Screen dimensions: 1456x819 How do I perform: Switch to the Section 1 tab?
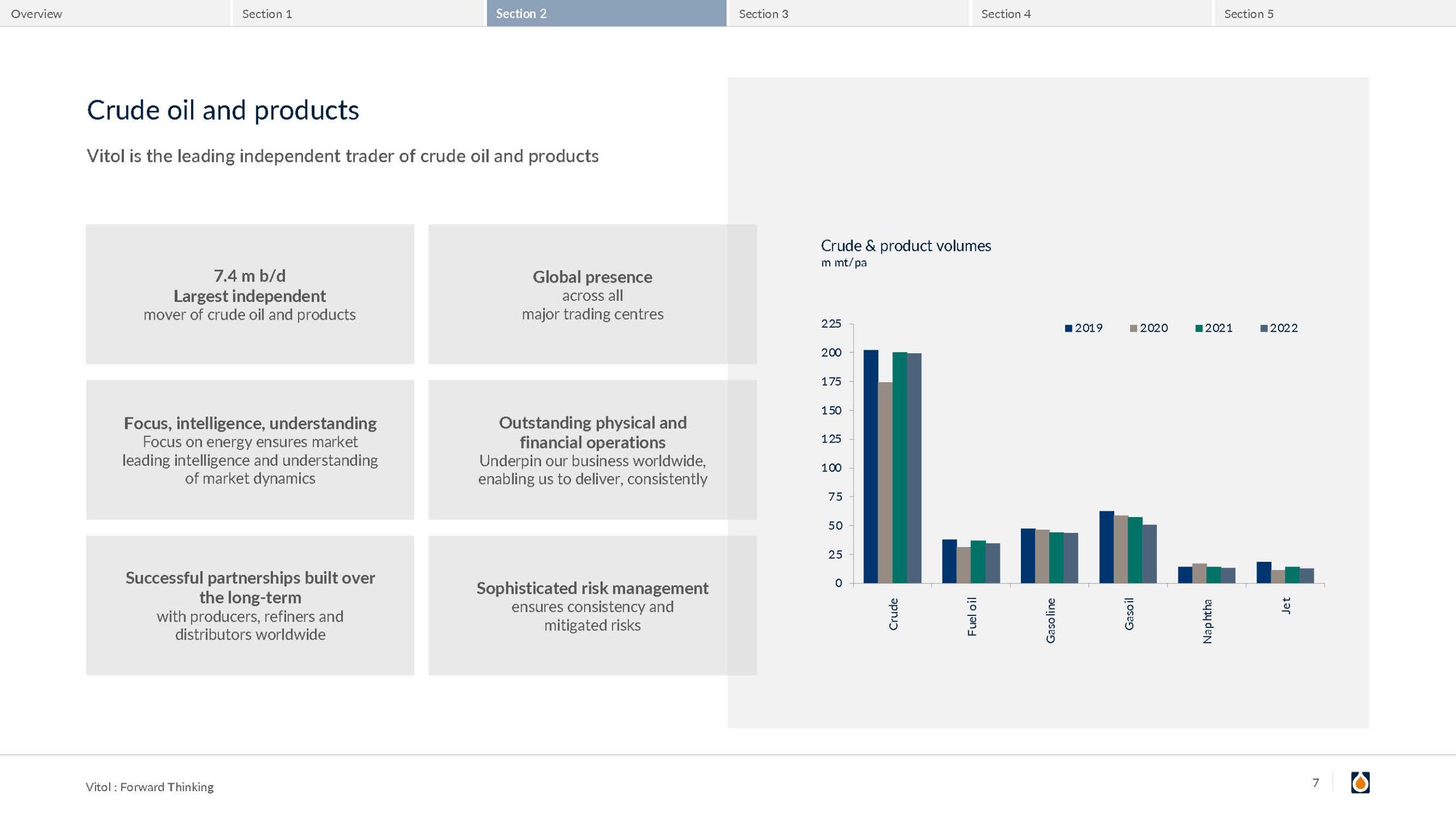pyautogui.click(x=267, y=14)
